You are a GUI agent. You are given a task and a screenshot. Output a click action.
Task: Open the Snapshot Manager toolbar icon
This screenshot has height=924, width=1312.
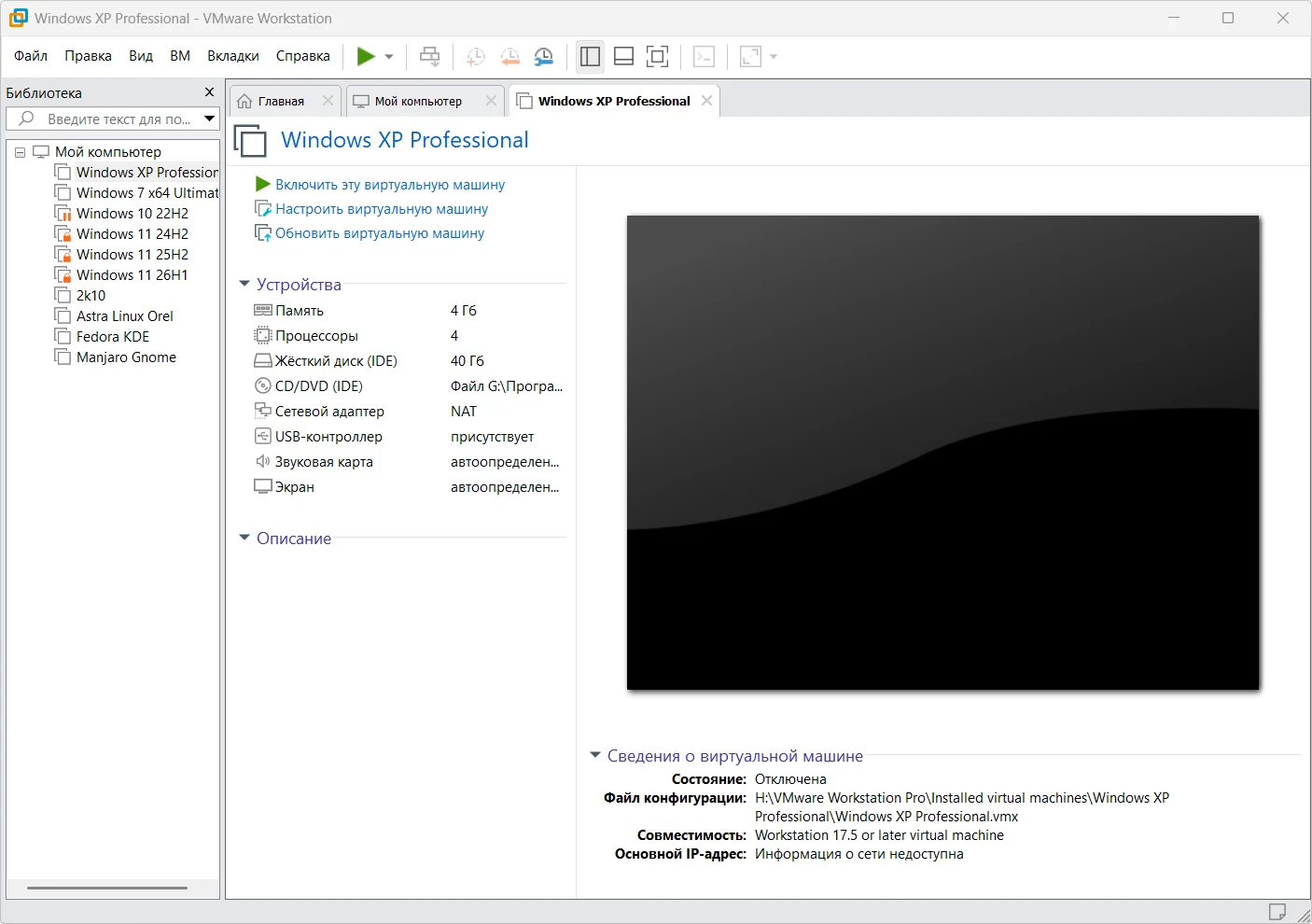544,57
